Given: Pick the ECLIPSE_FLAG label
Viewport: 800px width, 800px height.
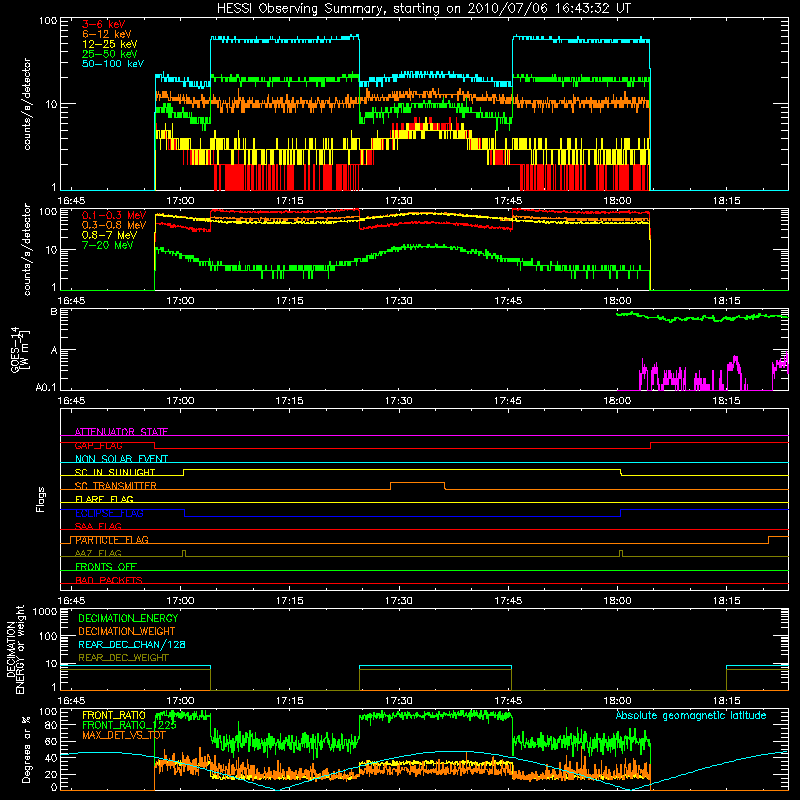Looking at the screenshot, I should 109,513.
